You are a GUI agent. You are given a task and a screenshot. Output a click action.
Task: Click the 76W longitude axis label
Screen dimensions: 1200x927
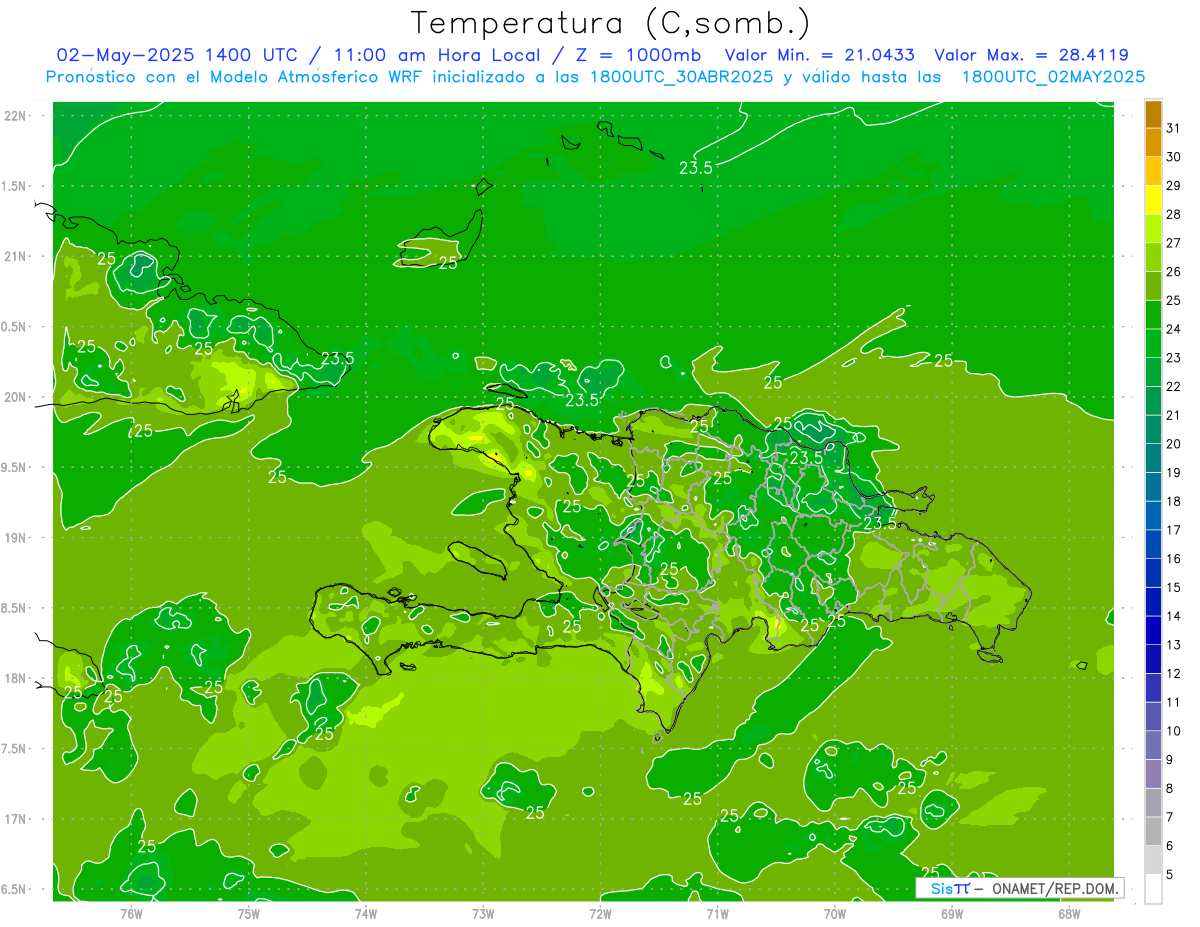pos(131,913)
